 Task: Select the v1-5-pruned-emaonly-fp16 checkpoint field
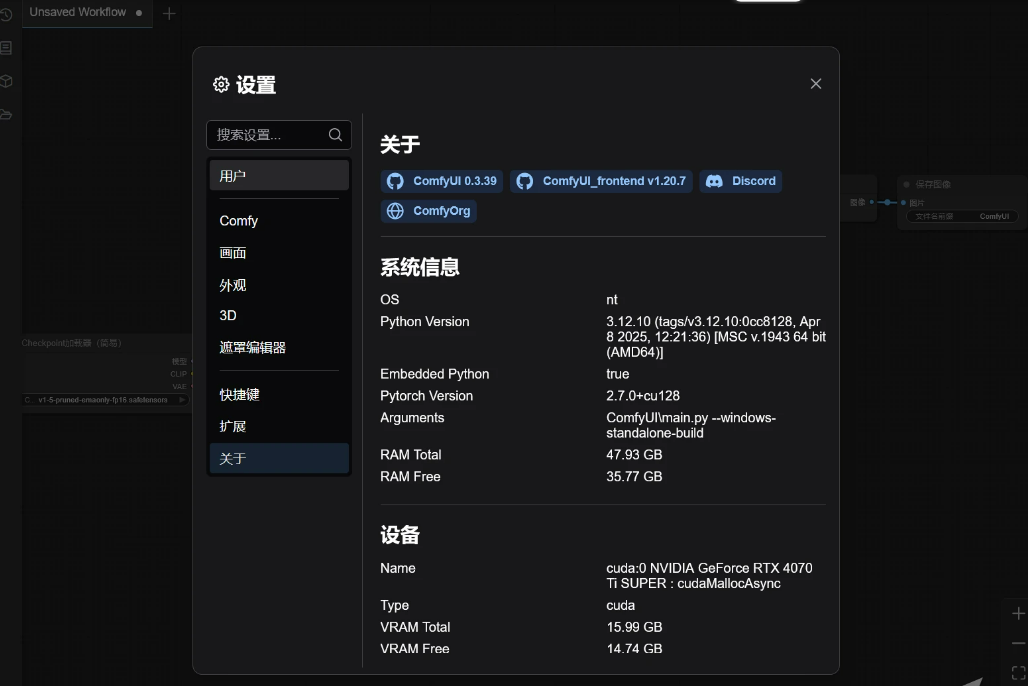pyautogui.click(x=106, y=400)
